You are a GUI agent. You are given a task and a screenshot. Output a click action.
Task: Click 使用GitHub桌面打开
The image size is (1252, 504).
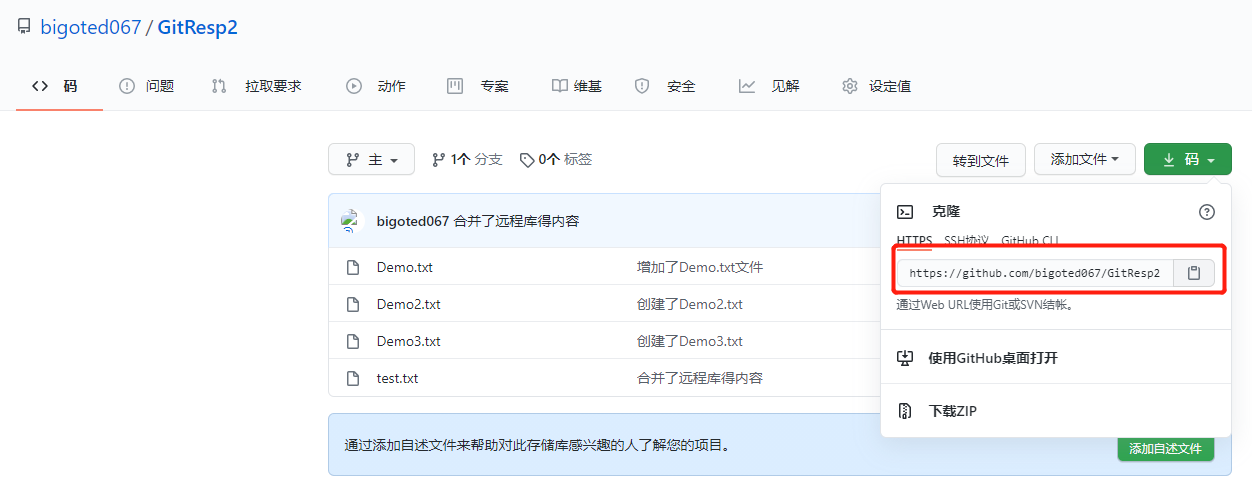(993, 358)
